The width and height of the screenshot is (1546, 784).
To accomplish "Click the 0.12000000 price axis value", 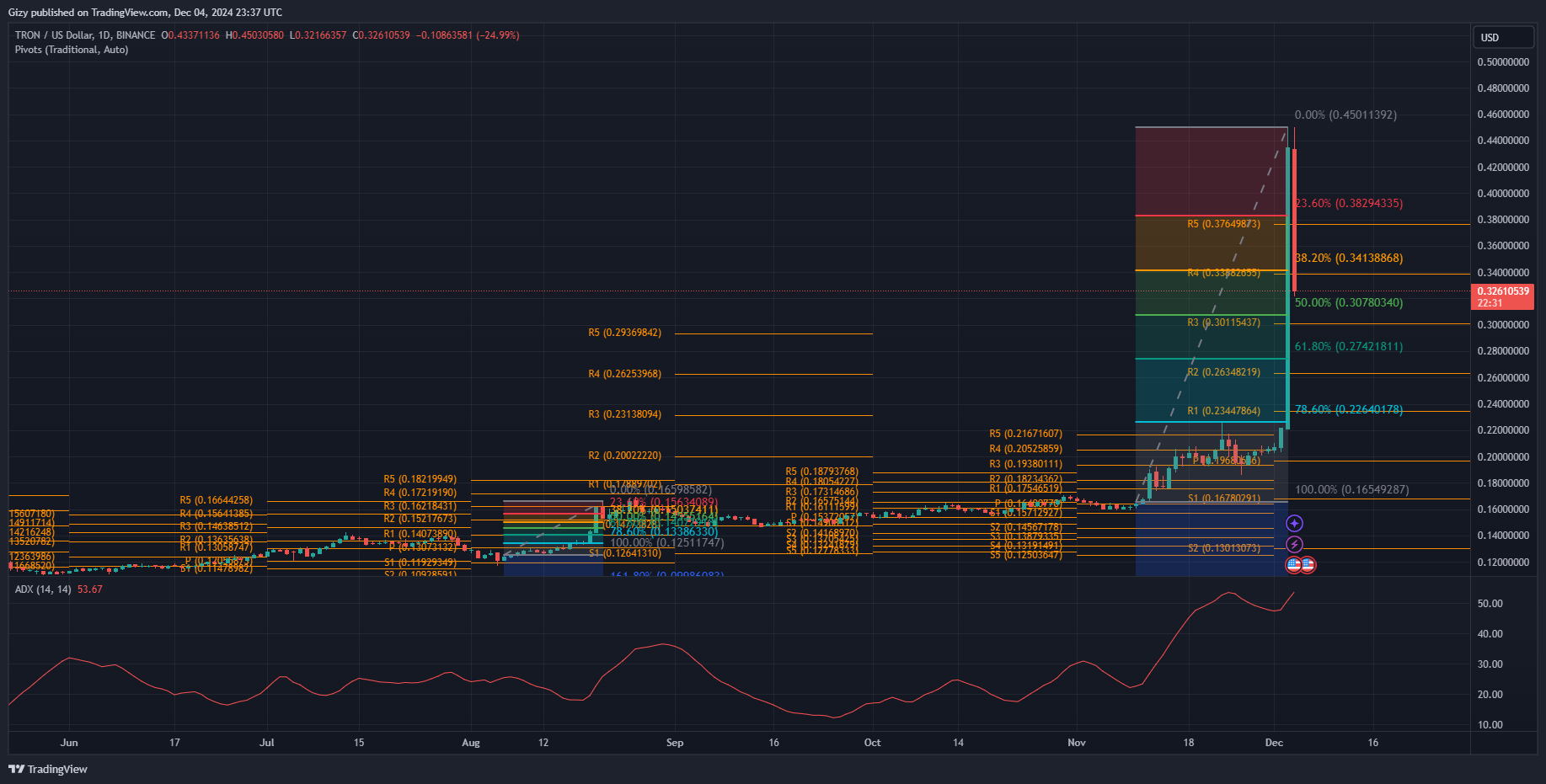I will pos(1503,563).
